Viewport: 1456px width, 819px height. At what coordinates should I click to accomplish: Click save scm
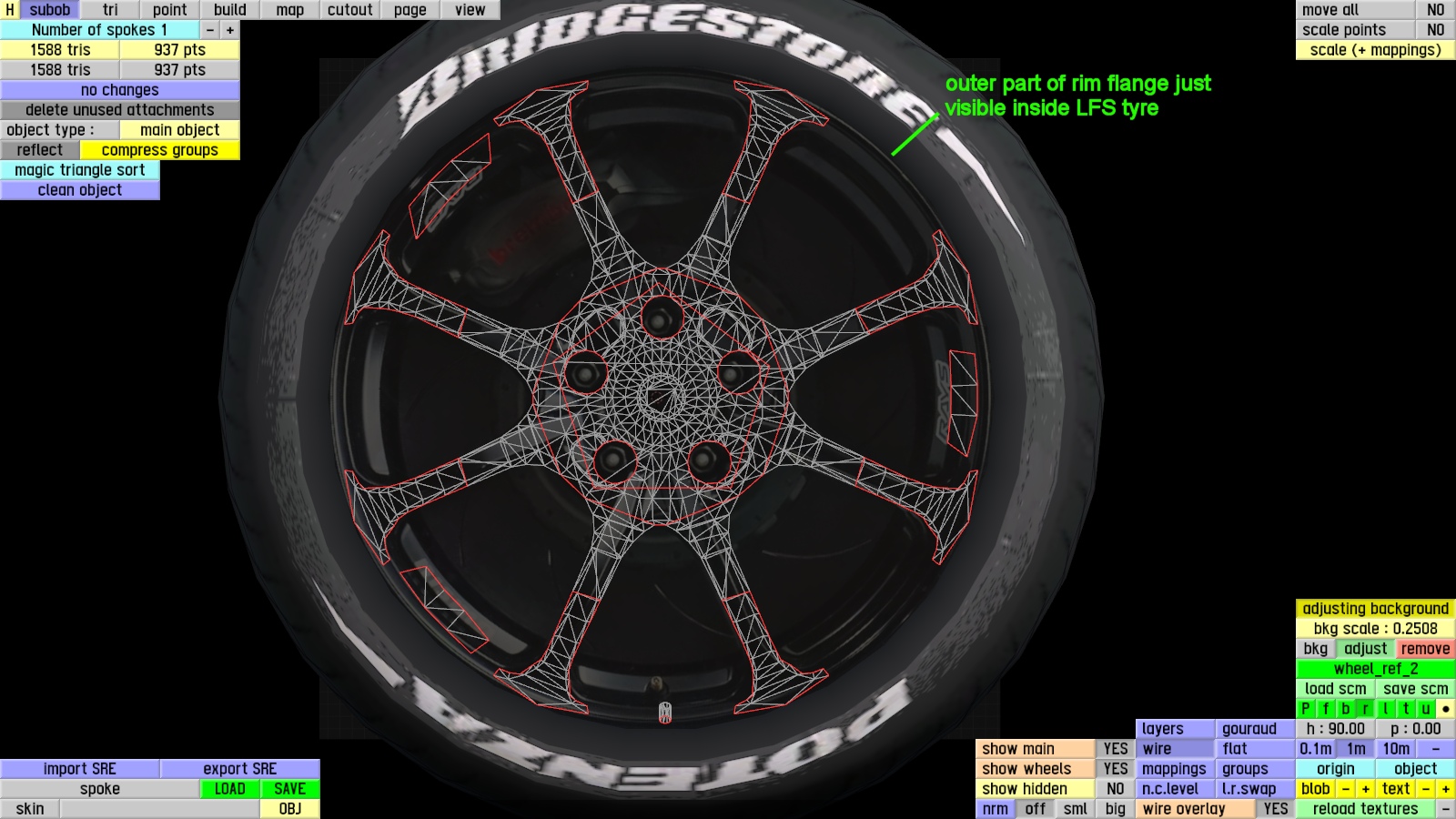1416,689
